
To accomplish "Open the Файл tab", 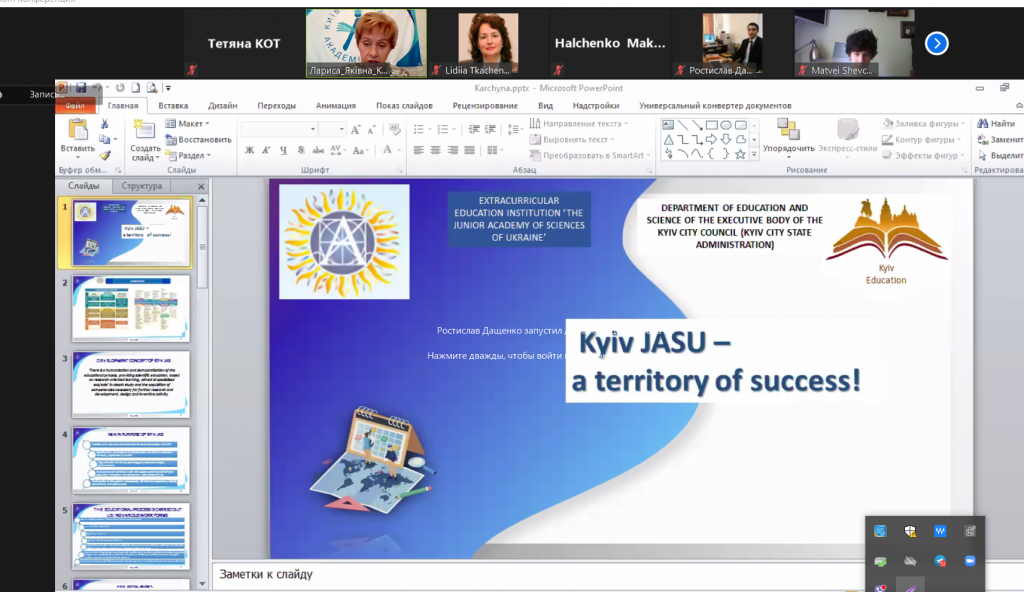I will (x=76, y=105).
